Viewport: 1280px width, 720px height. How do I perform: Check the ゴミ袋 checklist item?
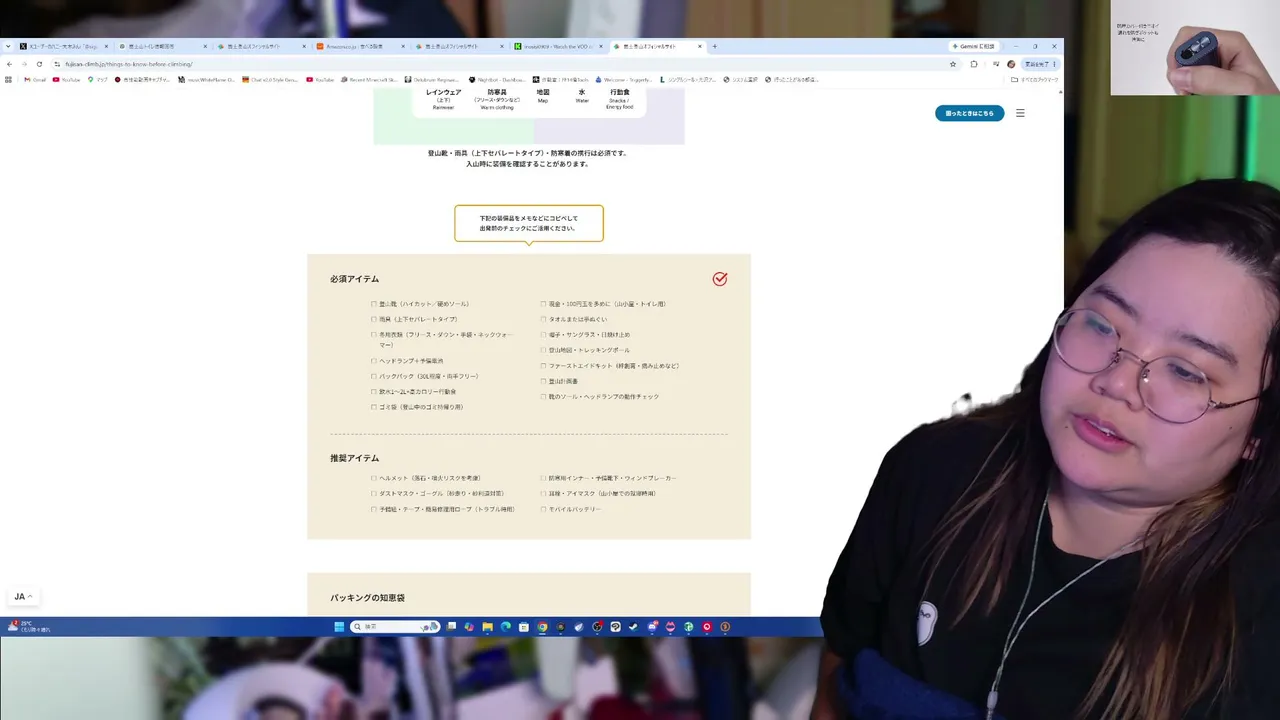(x=374, y=407)
